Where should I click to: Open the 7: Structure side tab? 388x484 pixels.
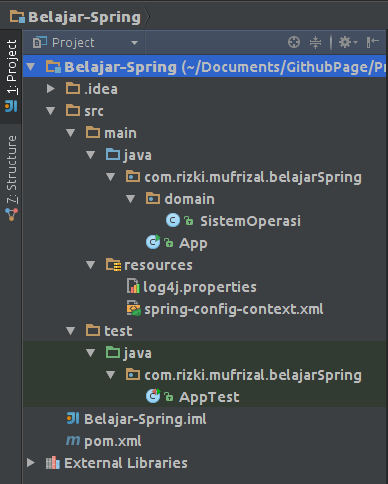11,178
